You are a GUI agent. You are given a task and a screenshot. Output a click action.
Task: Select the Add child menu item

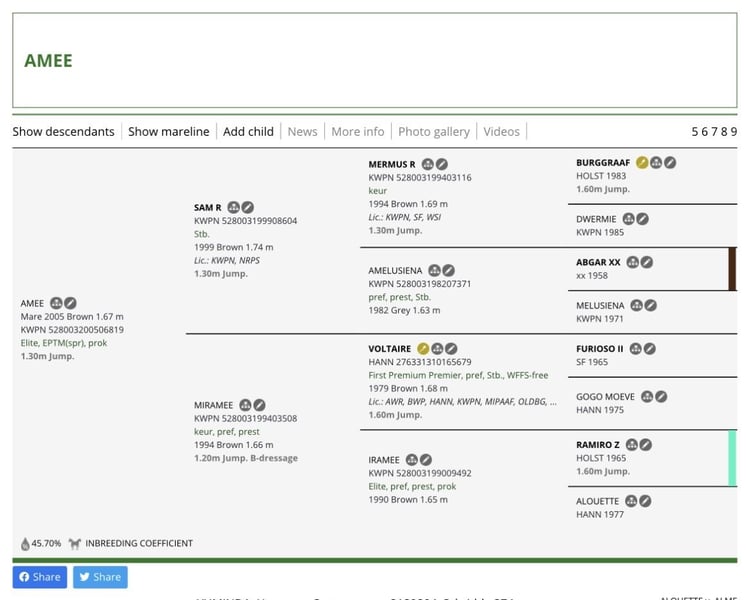[248, 131]
